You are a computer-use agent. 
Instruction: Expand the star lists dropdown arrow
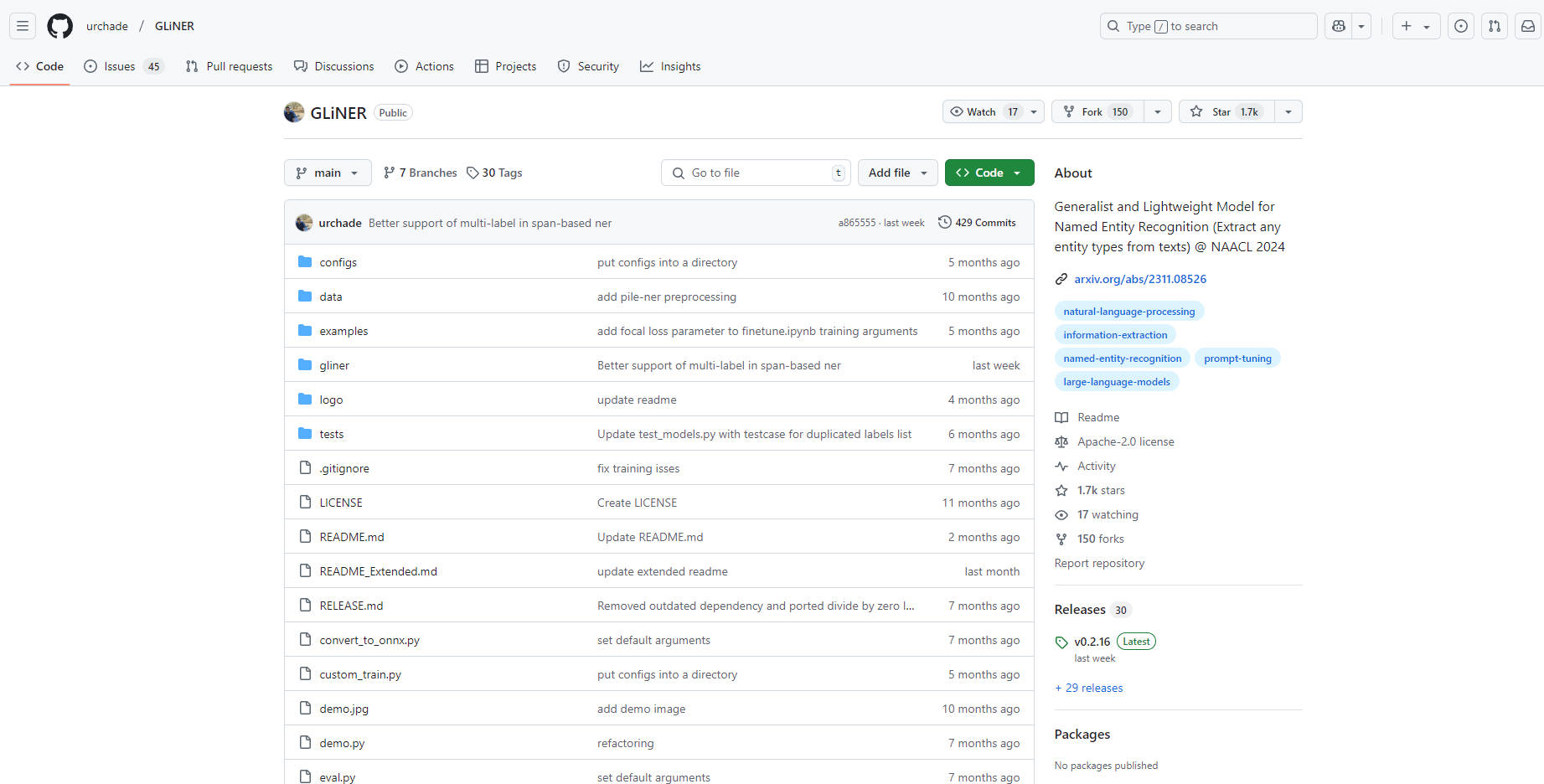tap(1288, 111)
